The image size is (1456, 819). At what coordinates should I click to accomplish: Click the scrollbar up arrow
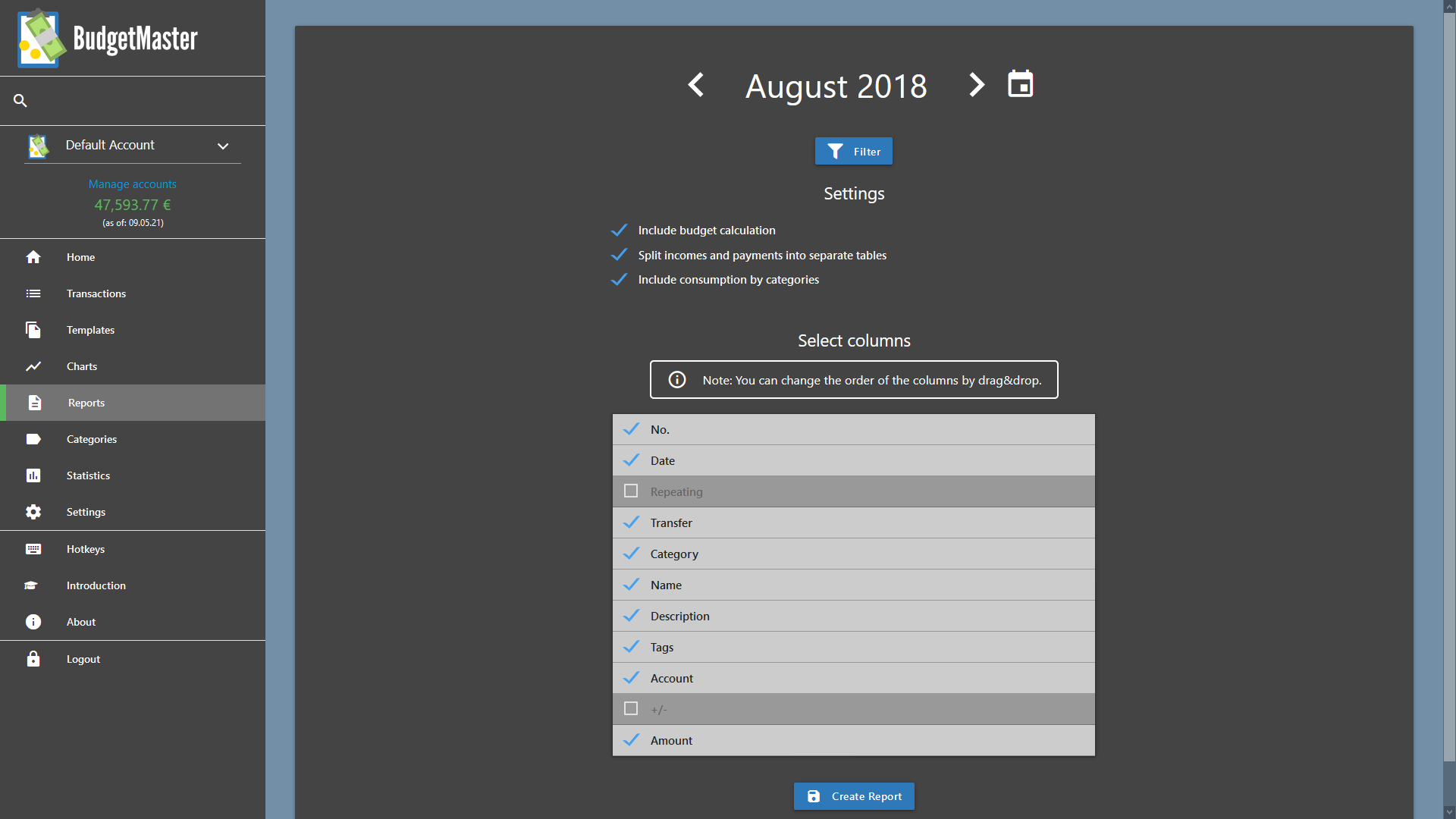tap(1449, 6)
